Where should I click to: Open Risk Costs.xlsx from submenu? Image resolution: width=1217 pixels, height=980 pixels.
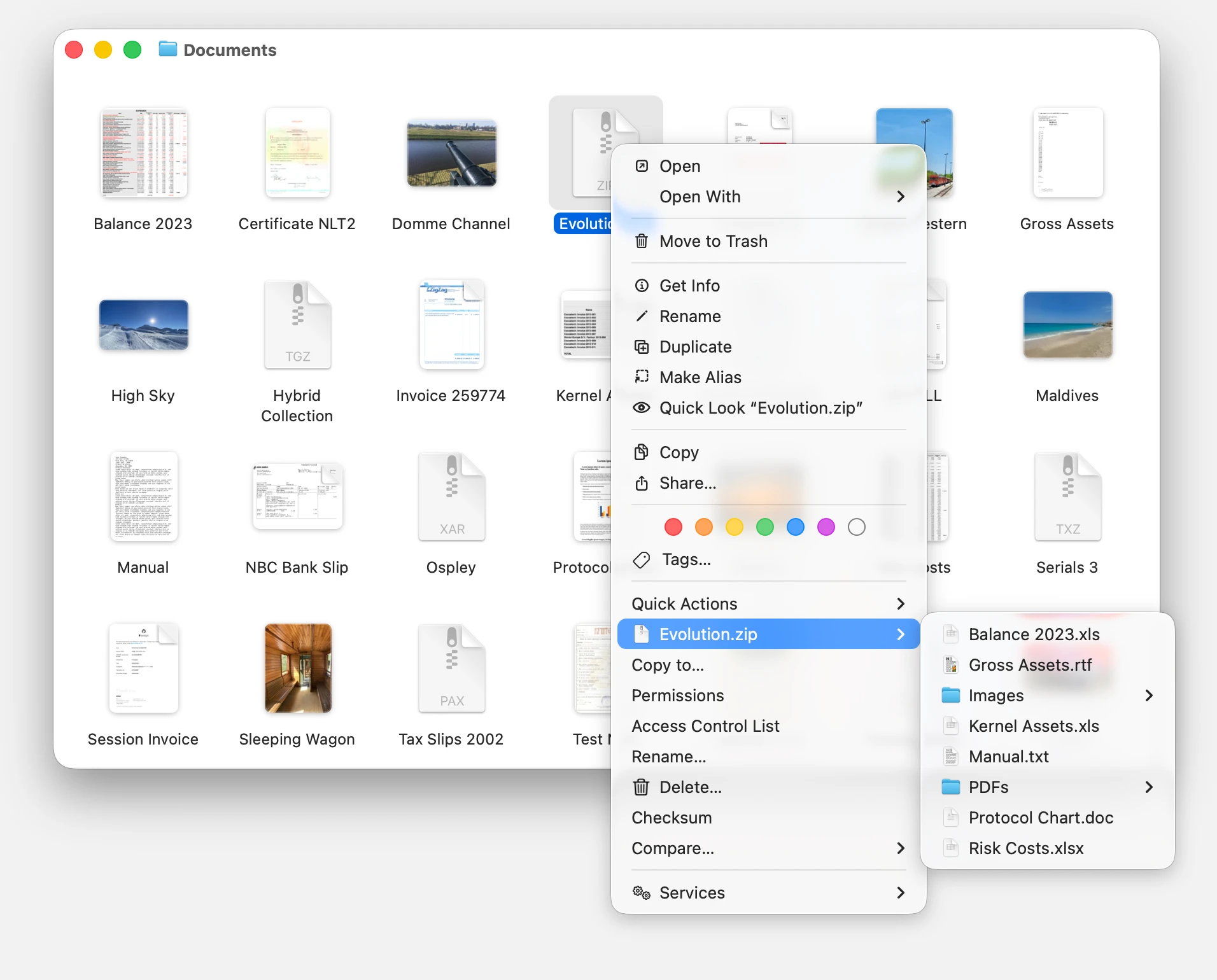(1048, 848)
